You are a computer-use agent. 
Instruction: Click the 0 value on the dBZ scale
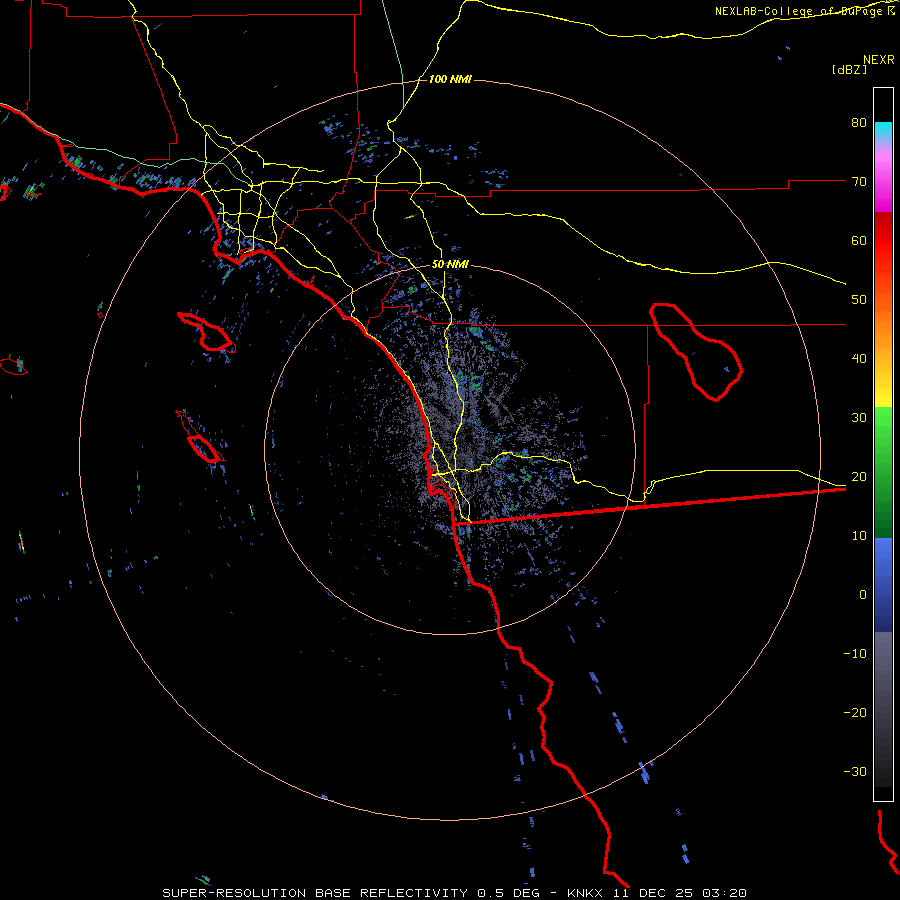[x=863, y=595]
